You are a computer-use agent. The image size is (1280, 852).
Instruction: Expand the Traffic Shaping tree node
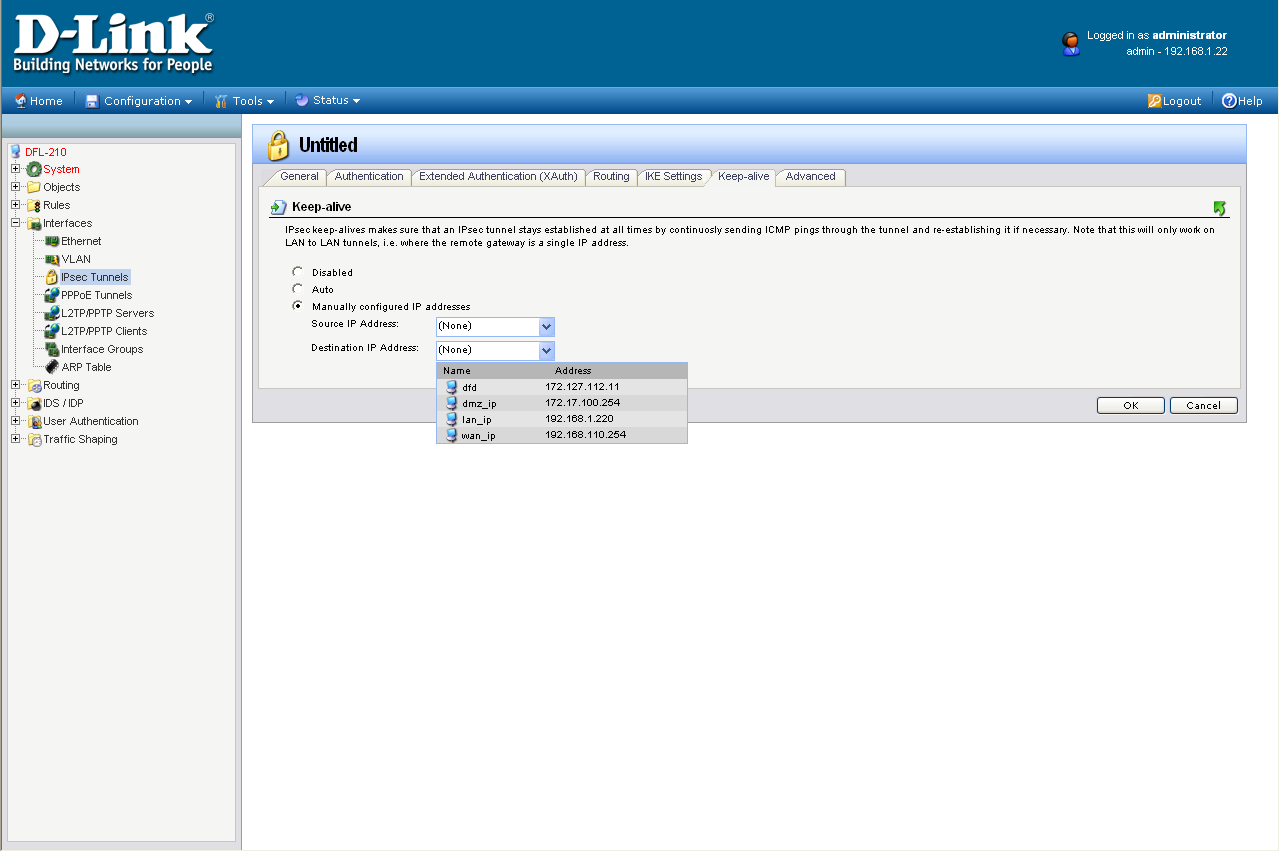pos(16,439)
